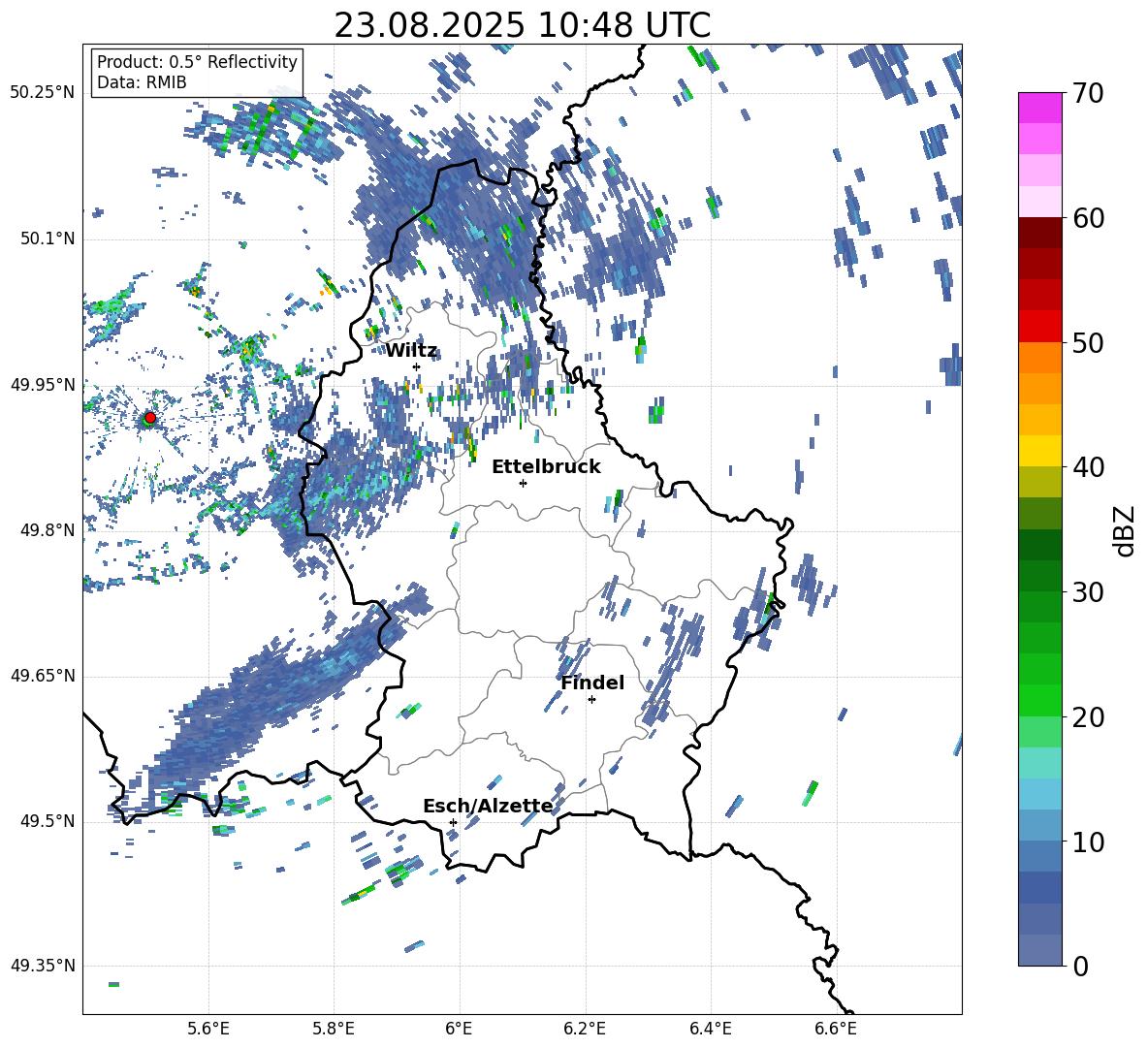
Task: Click the colorbar tick value 20
Action: pos(1088,716)
